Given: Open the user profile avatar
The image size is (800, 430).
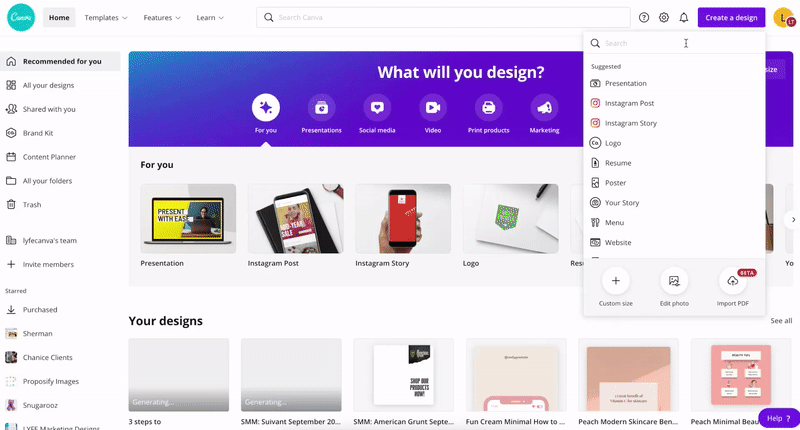Looking at the screenshot, I should coord(784,17).
